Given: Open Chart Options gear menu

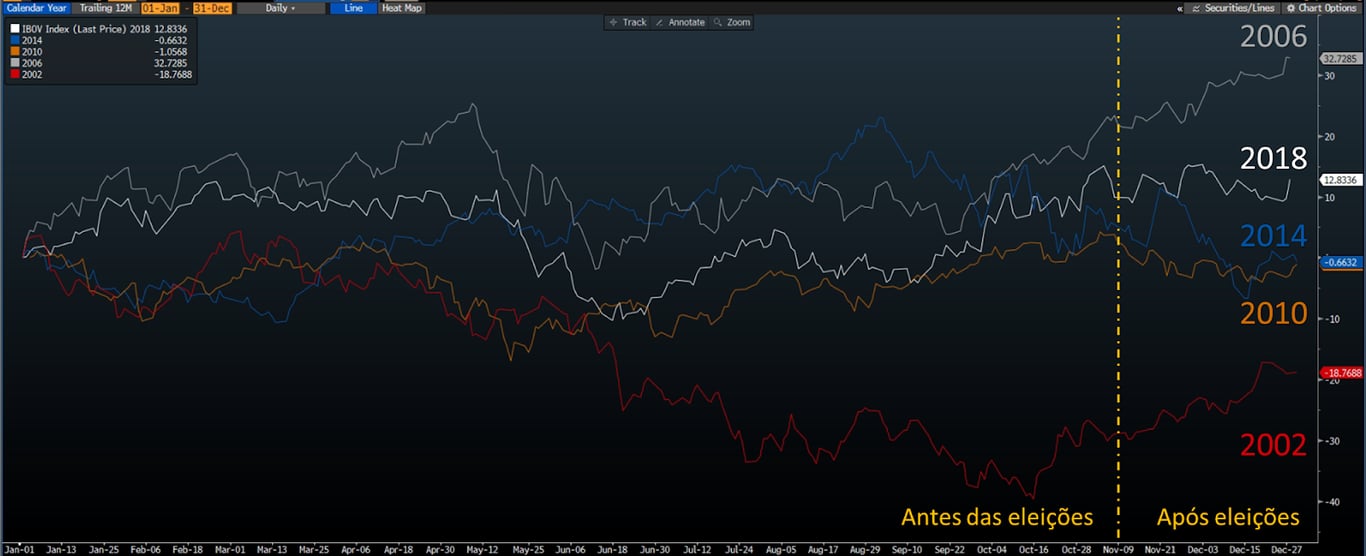Looking at the screenshot, I should [1322, 7].
